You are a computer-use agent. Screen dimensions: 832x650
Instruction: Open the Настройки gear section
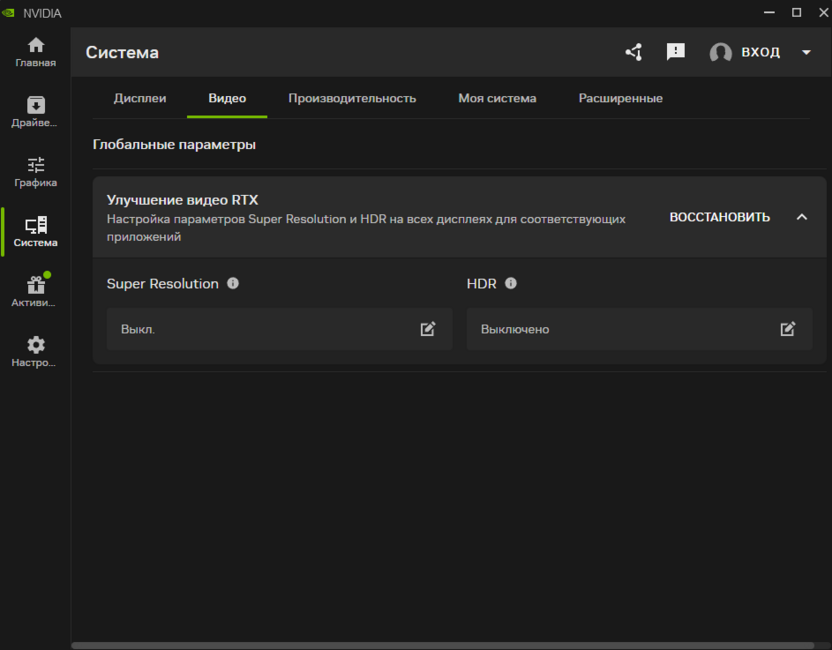[36, 352]
